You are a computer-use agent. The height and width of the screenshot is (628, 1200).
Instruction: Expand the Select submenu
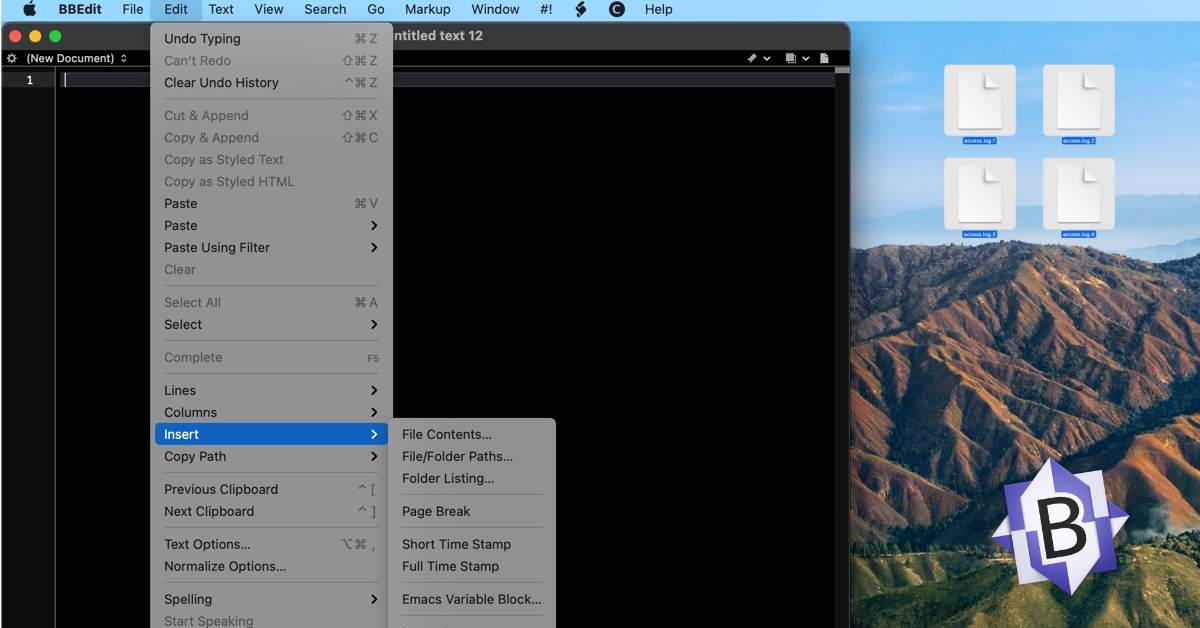pyautogui.click(x=271, y=324)
